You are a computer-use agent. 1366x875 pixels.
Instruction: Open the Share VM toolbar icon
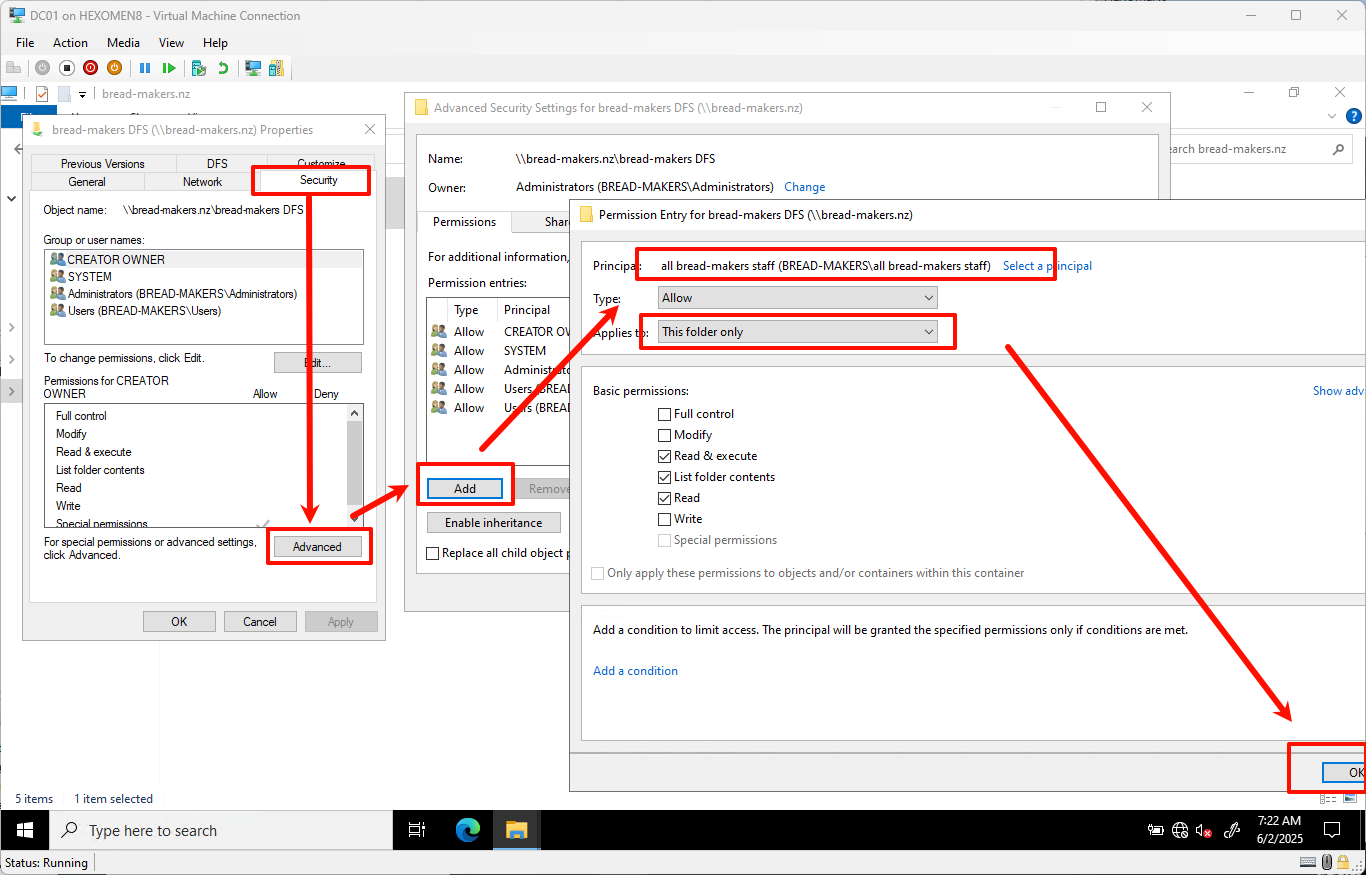click(276, 68)
